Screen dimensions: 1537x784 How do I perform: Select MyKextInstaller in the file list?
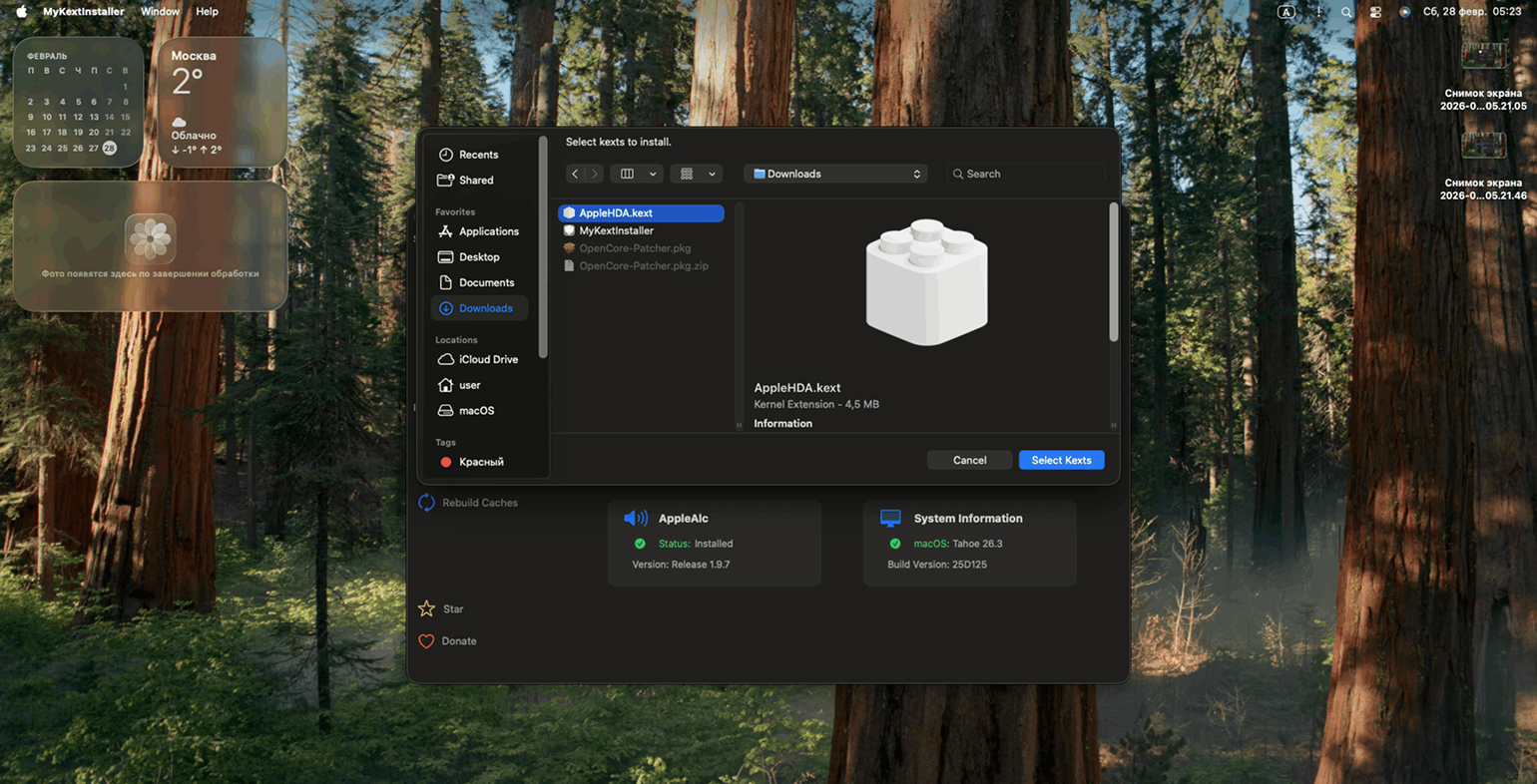(641, 230)
